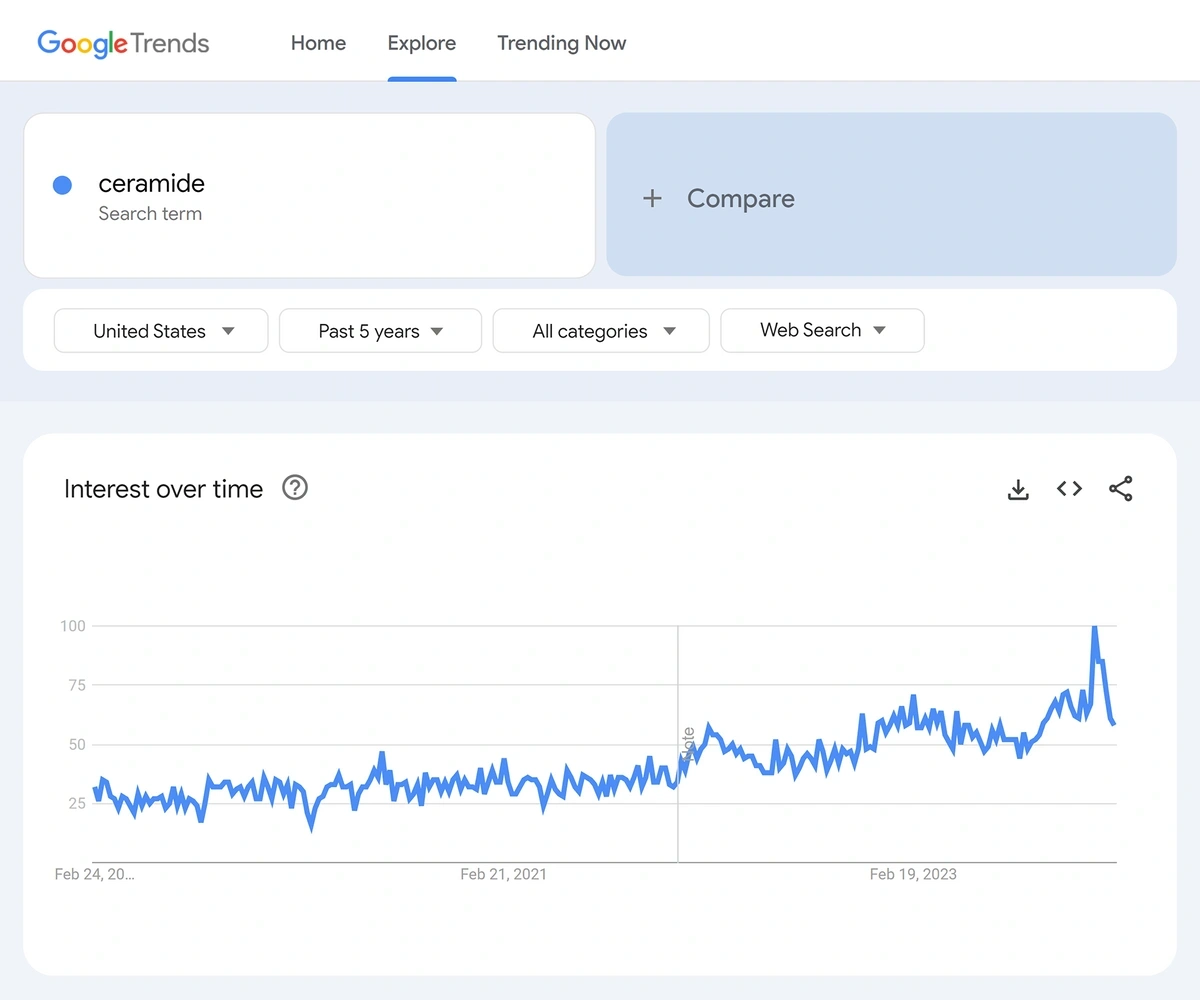
Task: Open the help tooltip next to Interest over time
Action: (294, 488)
